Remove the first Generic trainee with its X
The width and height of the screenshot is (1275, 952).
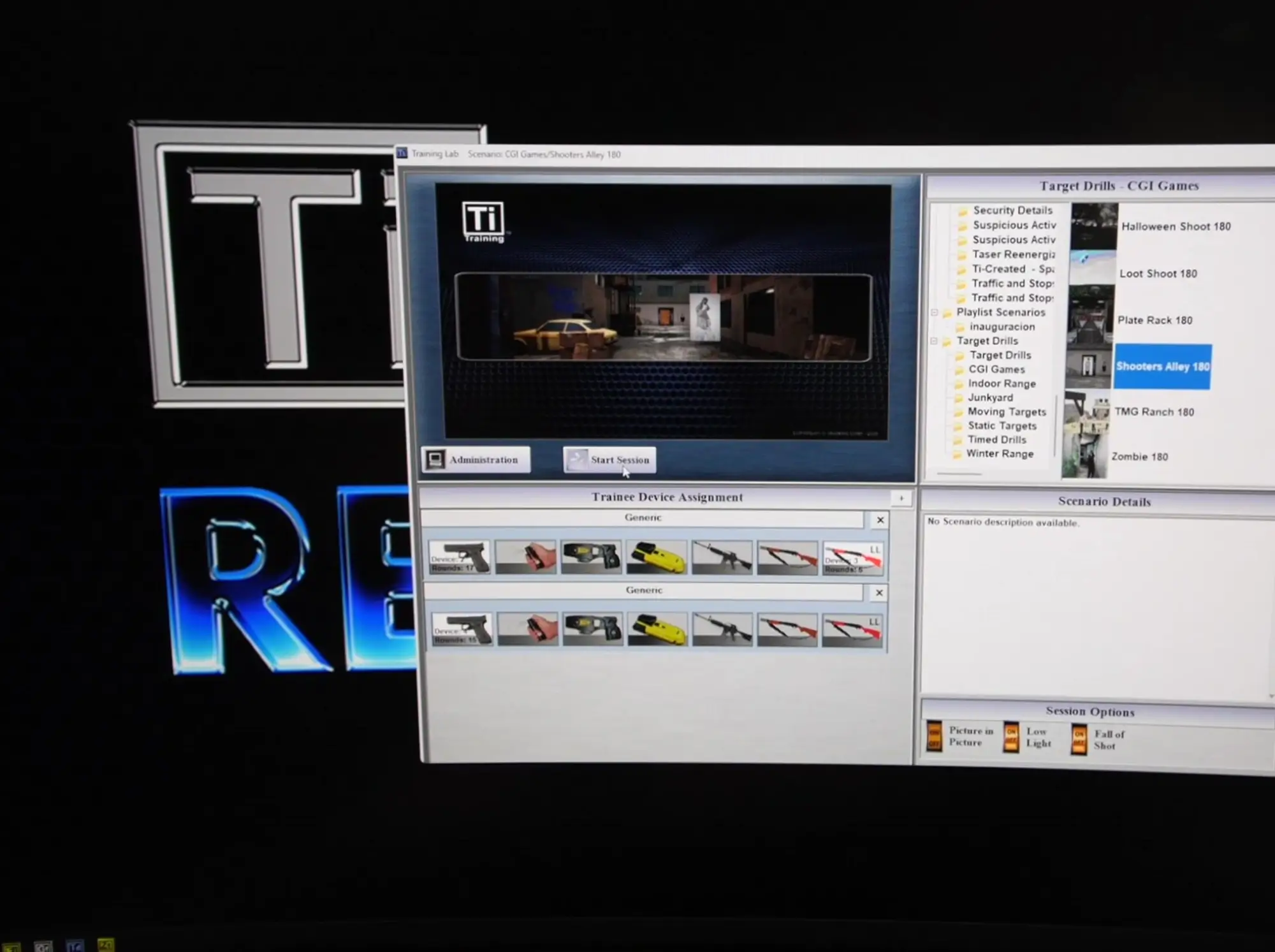coord(880,520)
